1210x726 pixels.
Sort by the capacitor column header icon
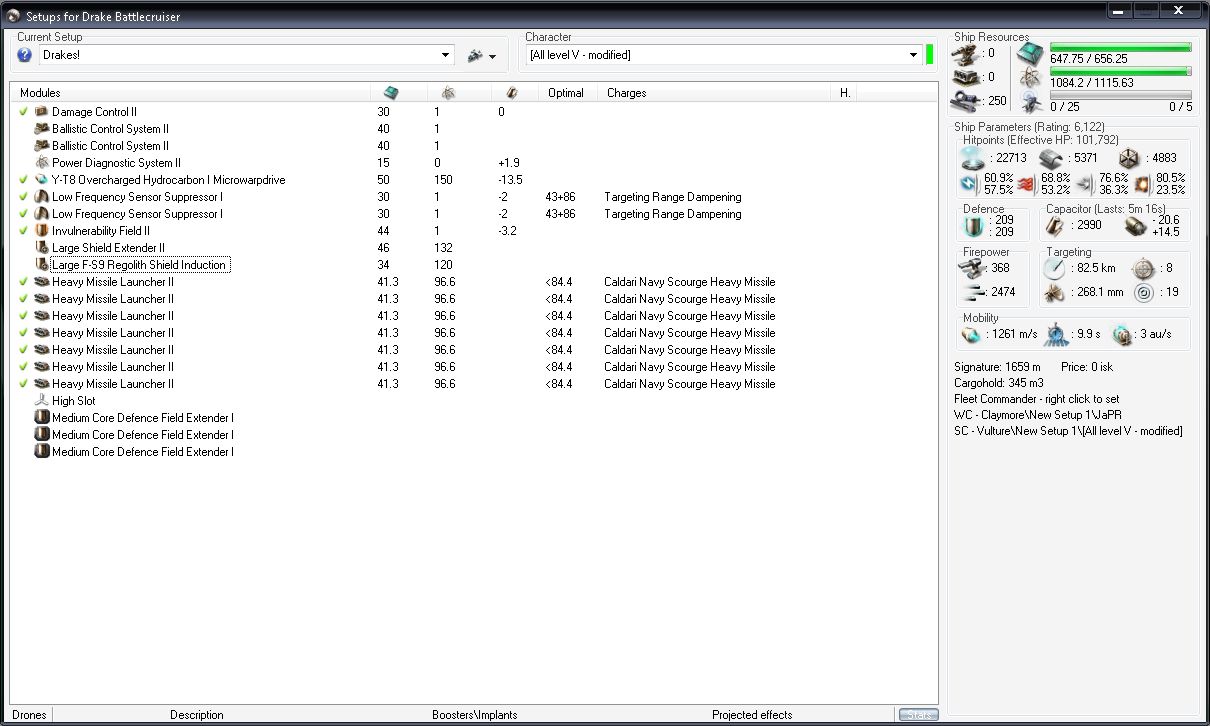pos(511,92)
